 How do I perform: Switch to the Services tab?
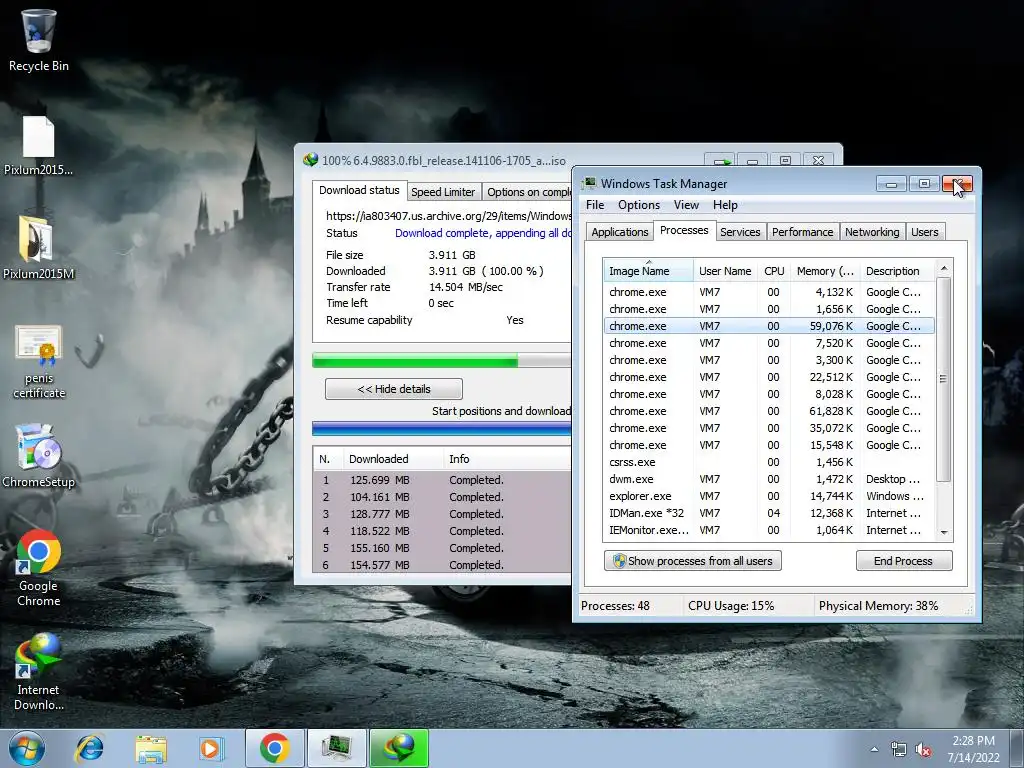(x=740, y=232)
